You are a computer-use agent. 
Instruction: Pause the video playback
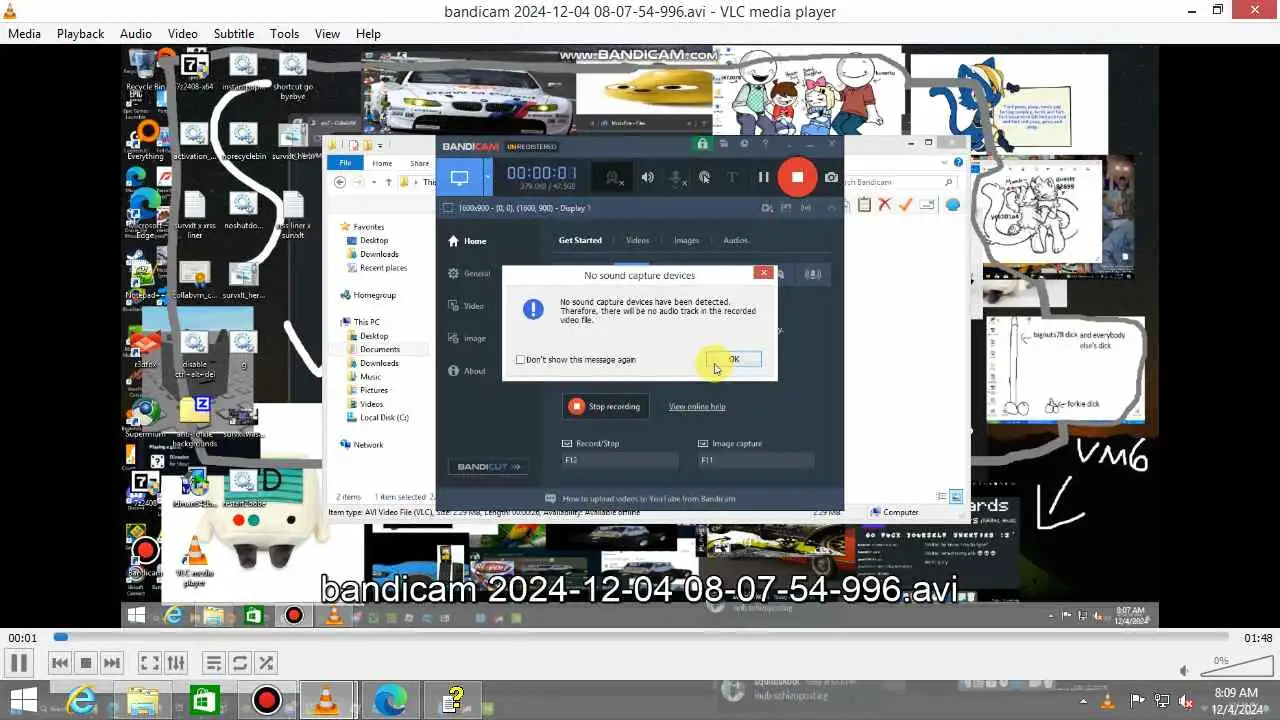(x=19, y=662)
